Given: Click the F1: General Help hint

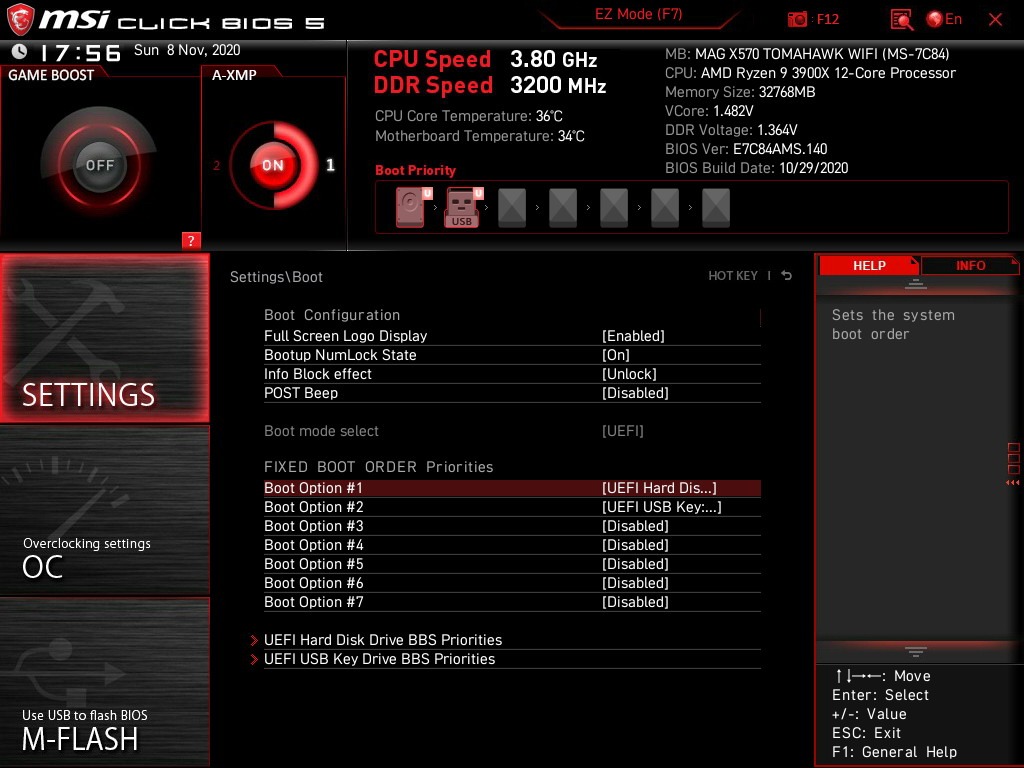Looking at the screenshot, I should click(894, 752).
